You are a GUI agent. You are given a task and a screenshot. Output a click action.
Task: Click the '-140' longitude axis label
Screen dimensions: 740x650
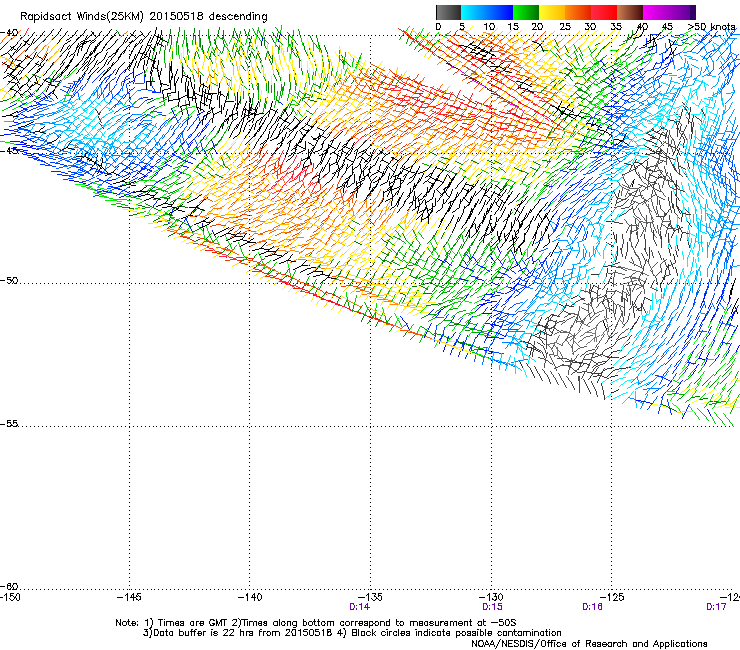click(250, 597)
